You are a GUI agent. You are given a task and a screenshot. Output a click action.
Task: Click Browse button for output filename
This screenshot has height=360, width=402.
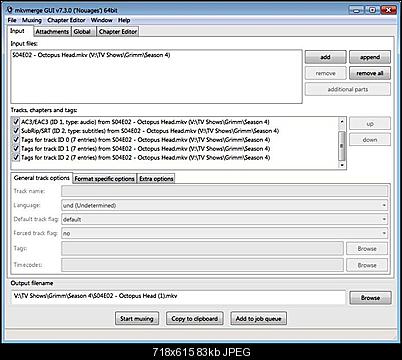tap(370, 298)
